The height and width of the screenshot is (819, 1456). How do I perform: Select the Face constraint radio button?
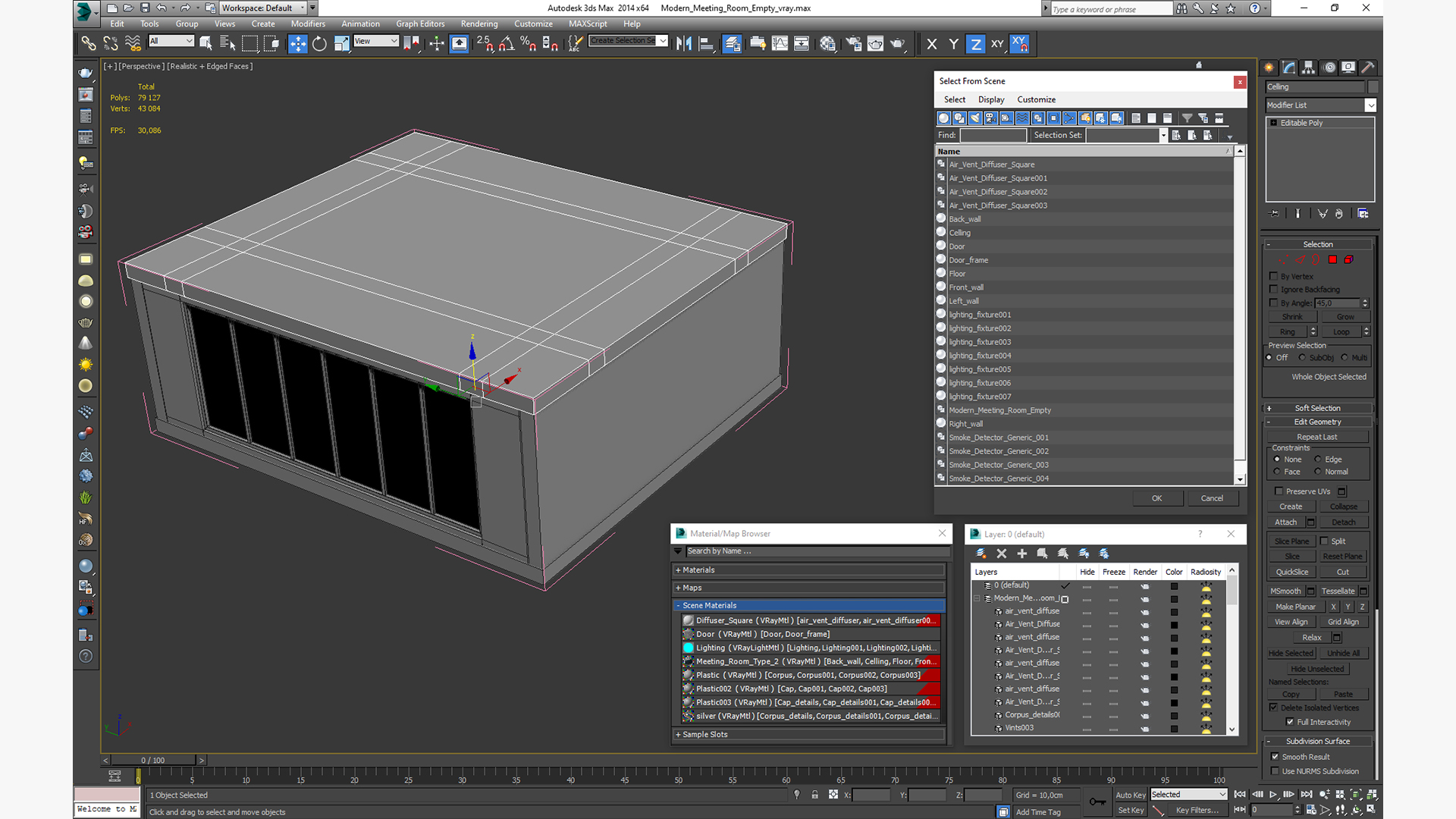pyautogui.click(x=1278, y=472)
